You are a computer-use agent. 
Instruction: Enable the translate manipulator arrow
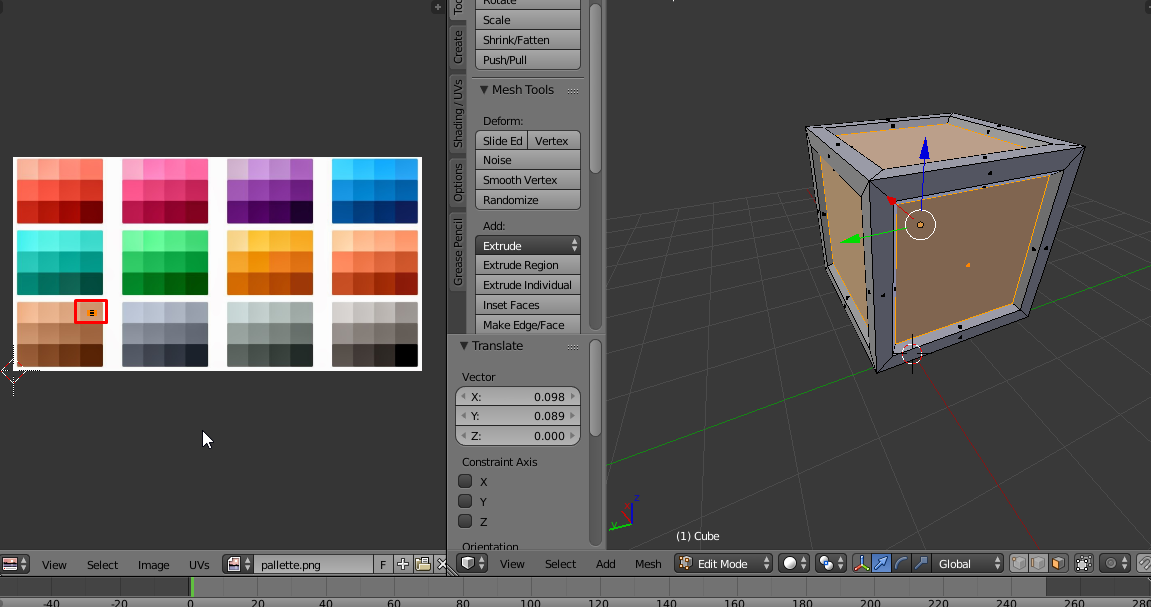pos(881,563)
